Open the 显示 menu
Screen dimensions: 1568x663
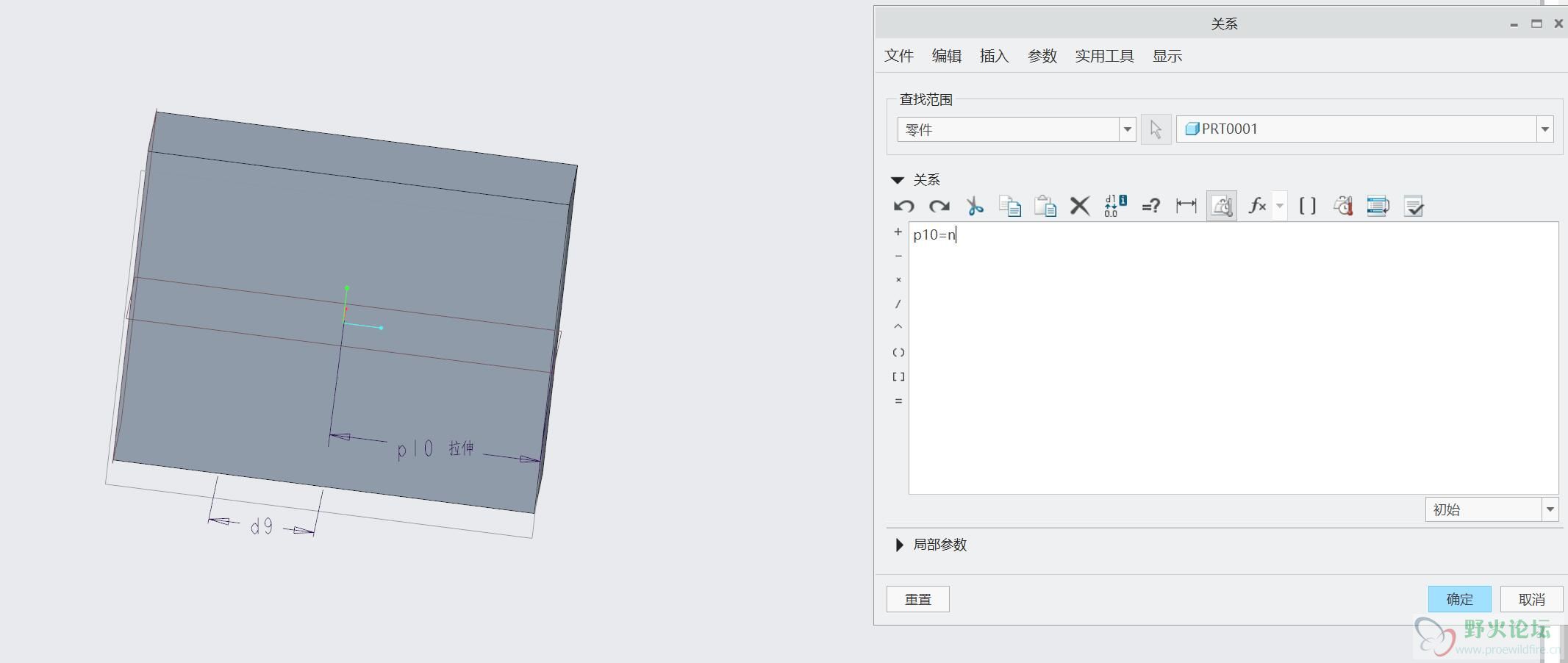pyautogui.click(x=1167, y=56)
